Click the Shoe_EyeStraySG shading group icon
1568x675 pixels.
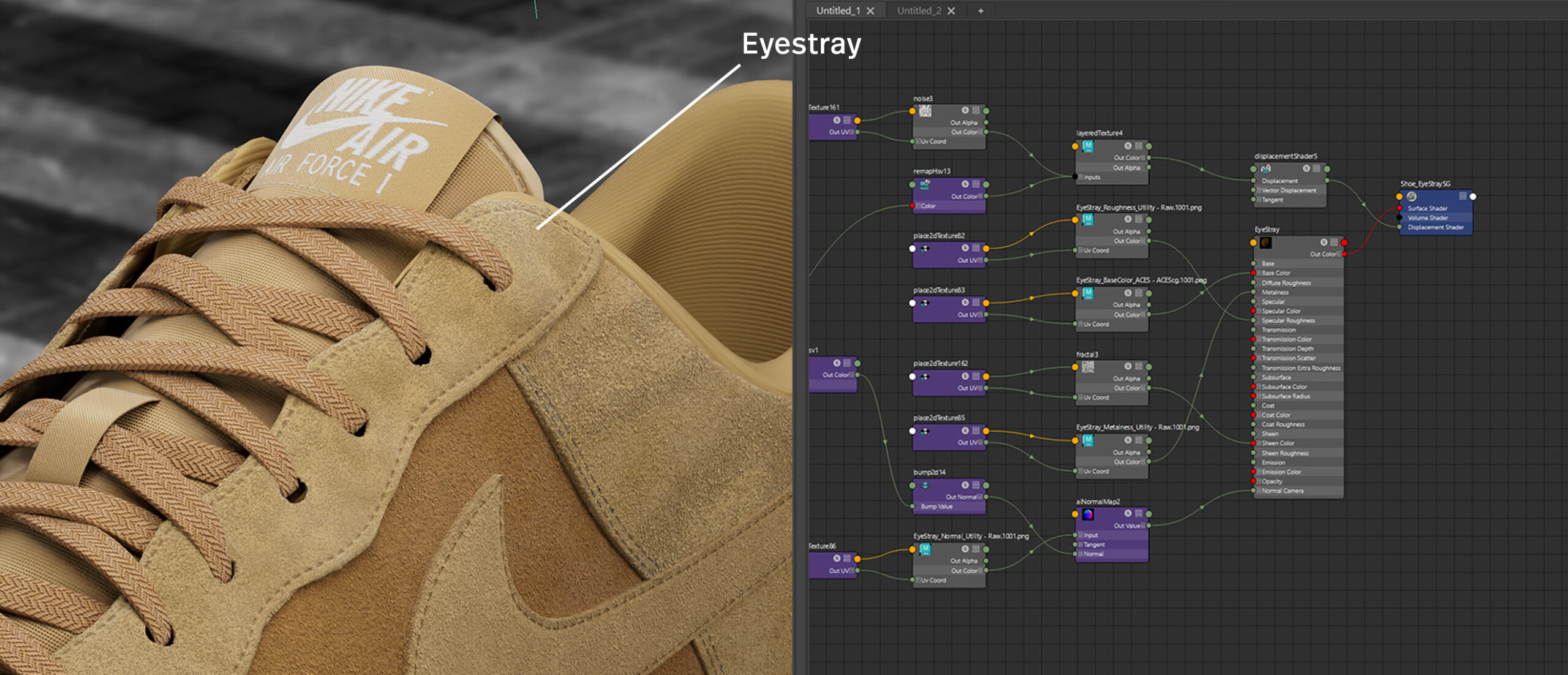pos(1411,197)
